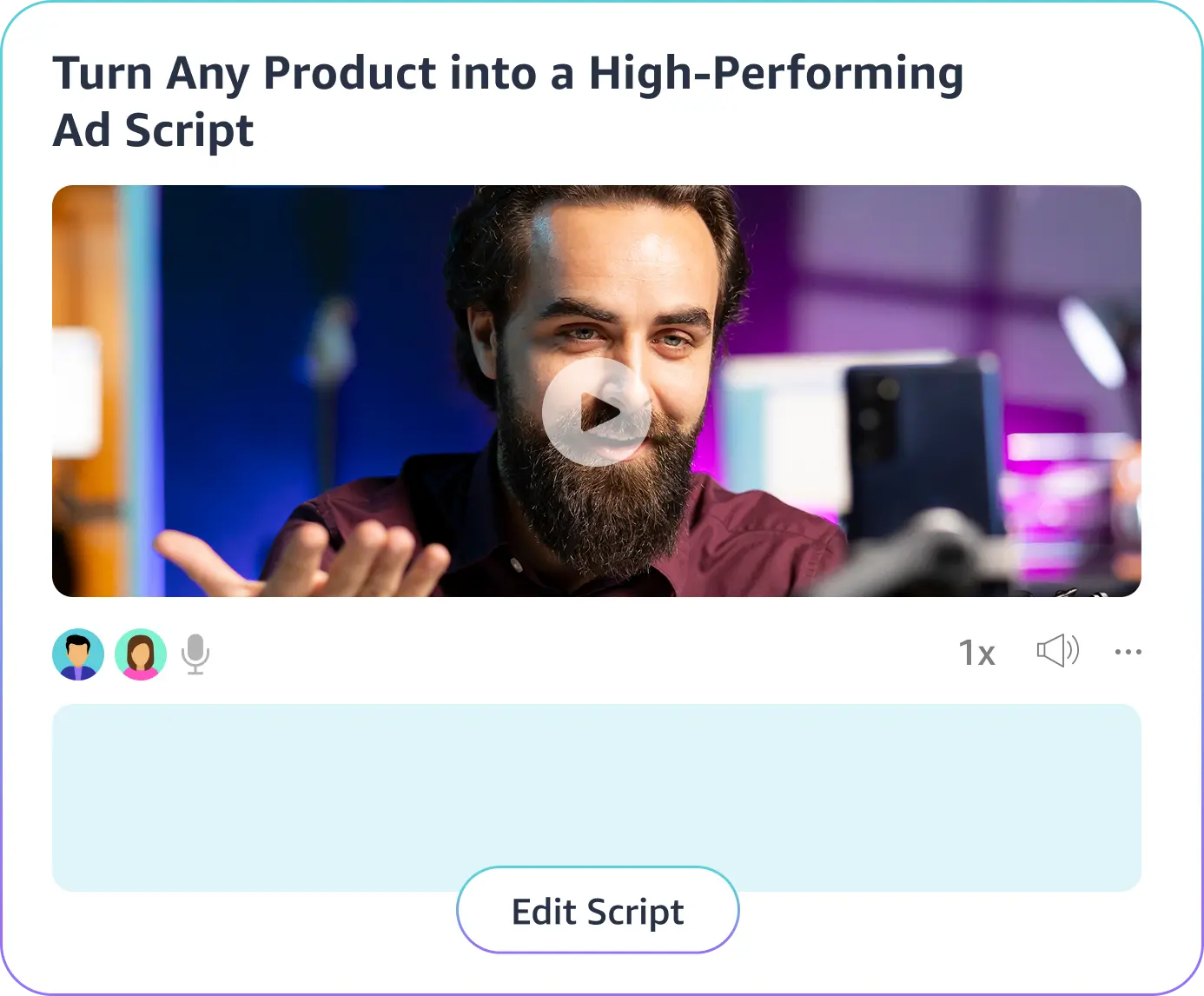Image resolution: width=1204 pixels, height=996 pixels.
Task: Choose the avatar with dark hair and blue background
Action: [78, 654]
